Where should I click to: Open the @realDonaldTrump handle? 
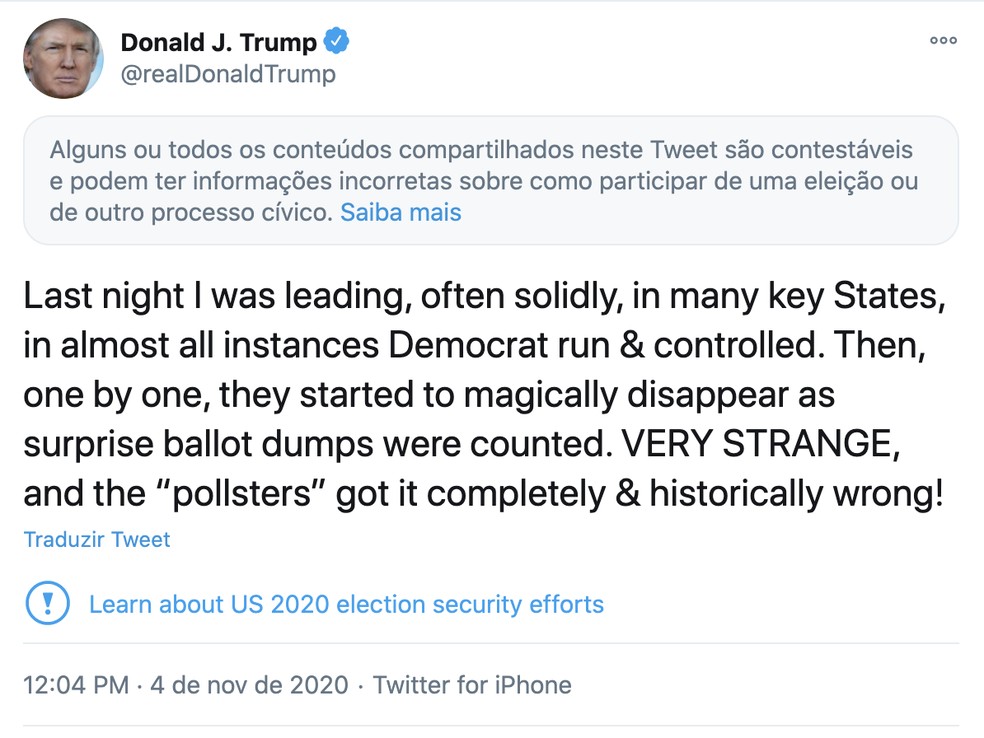[228, 74]
